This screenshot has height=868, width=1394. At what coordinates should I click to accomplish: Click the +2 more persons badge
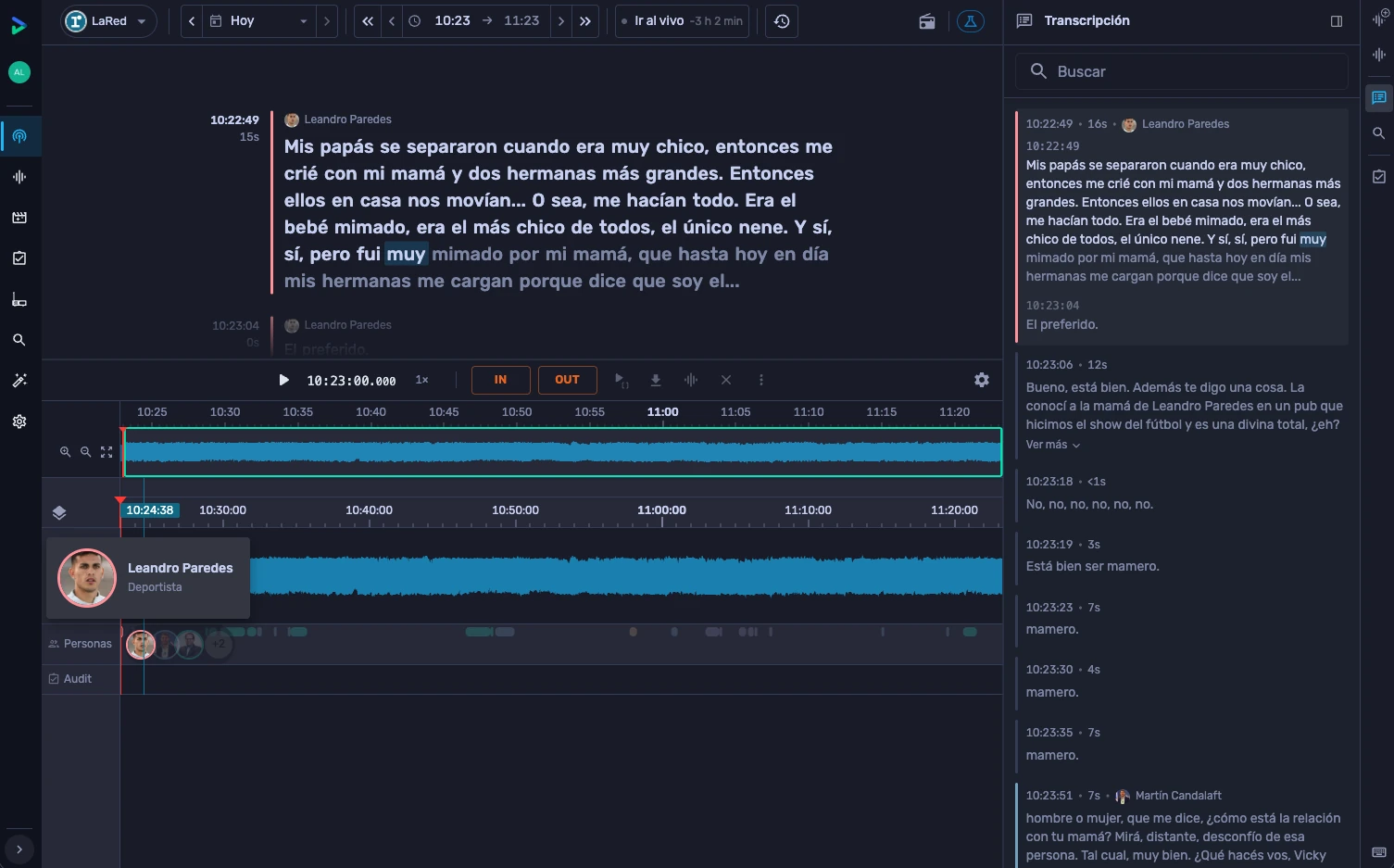(x=219, y=645)
